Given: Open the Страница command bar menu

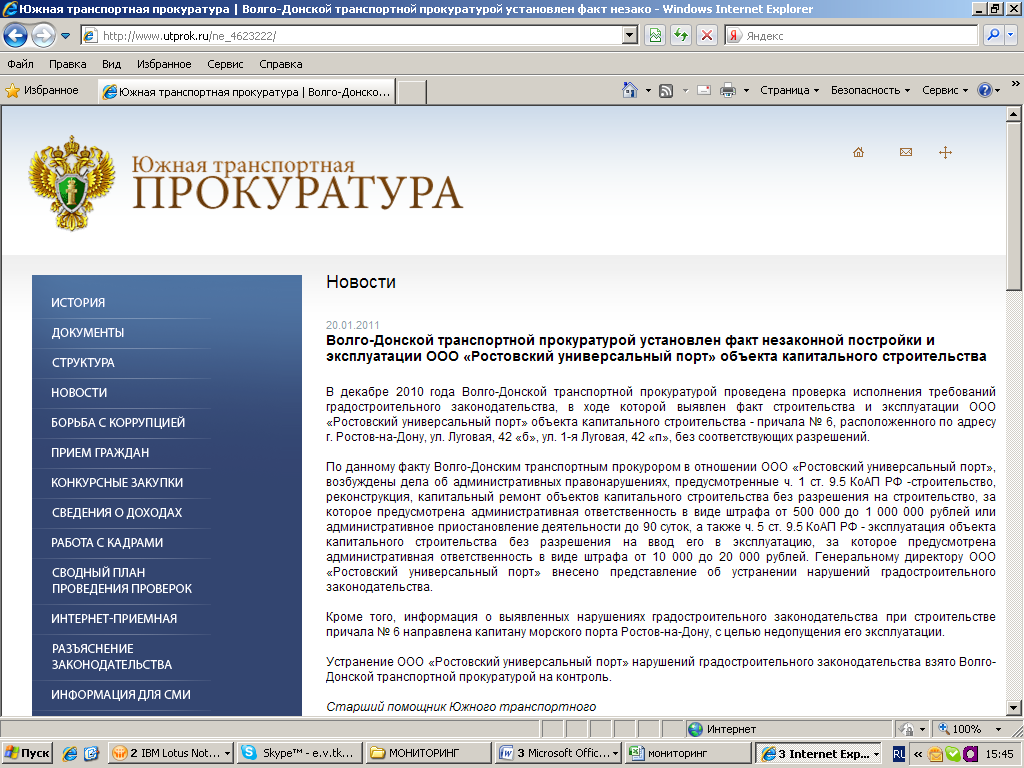Looking at the screenshot, I should tap(789, 90).
